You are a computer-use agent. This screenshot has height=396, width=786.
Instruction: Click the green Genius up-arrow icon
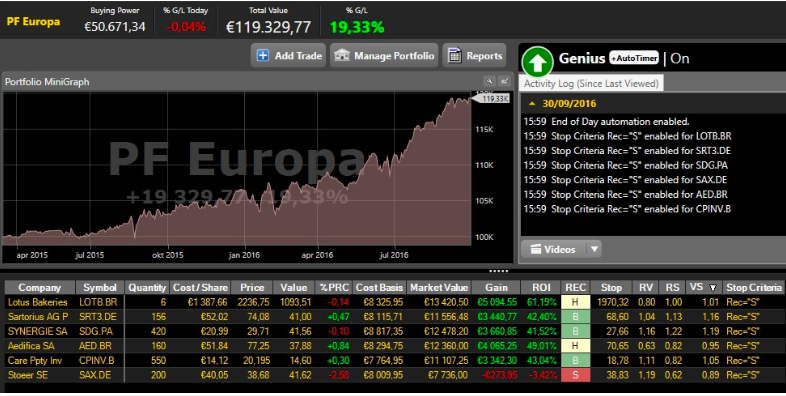(x=537, y=62)
